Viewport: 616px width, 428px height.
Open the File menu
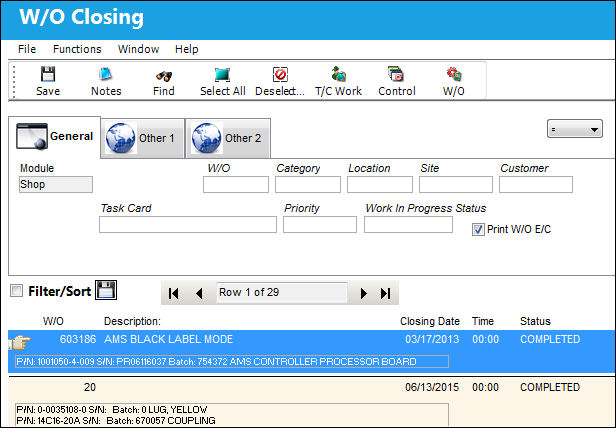pyautogui.click(x=27, y=49)
